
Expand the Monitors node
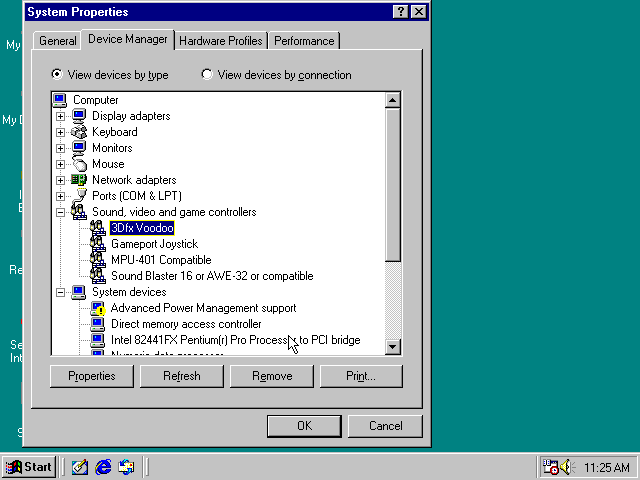[x=60, y=148]
